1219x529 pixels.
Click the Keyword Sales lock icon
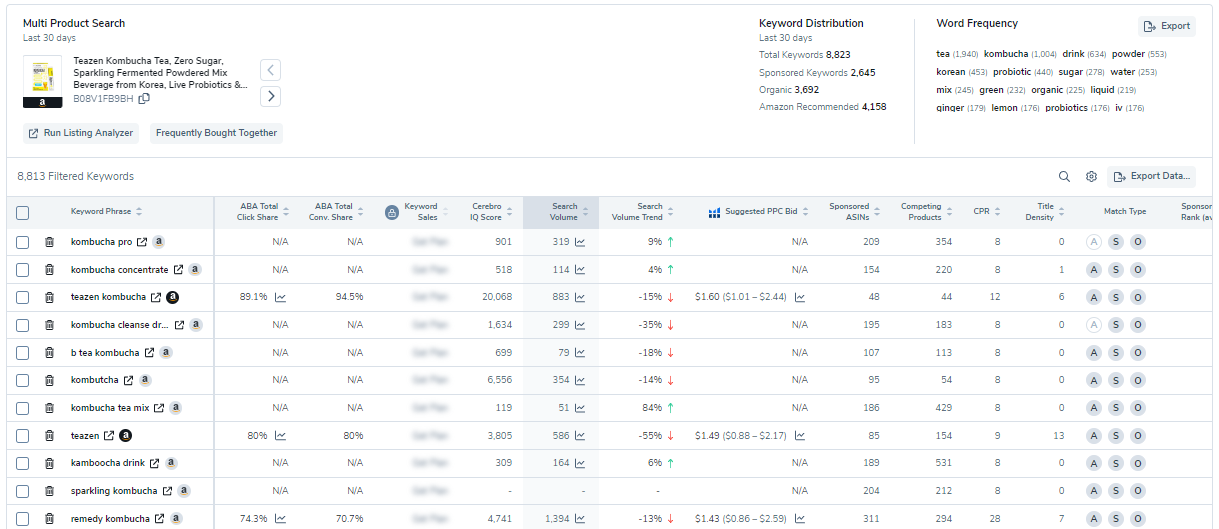[x=392, y=212]
